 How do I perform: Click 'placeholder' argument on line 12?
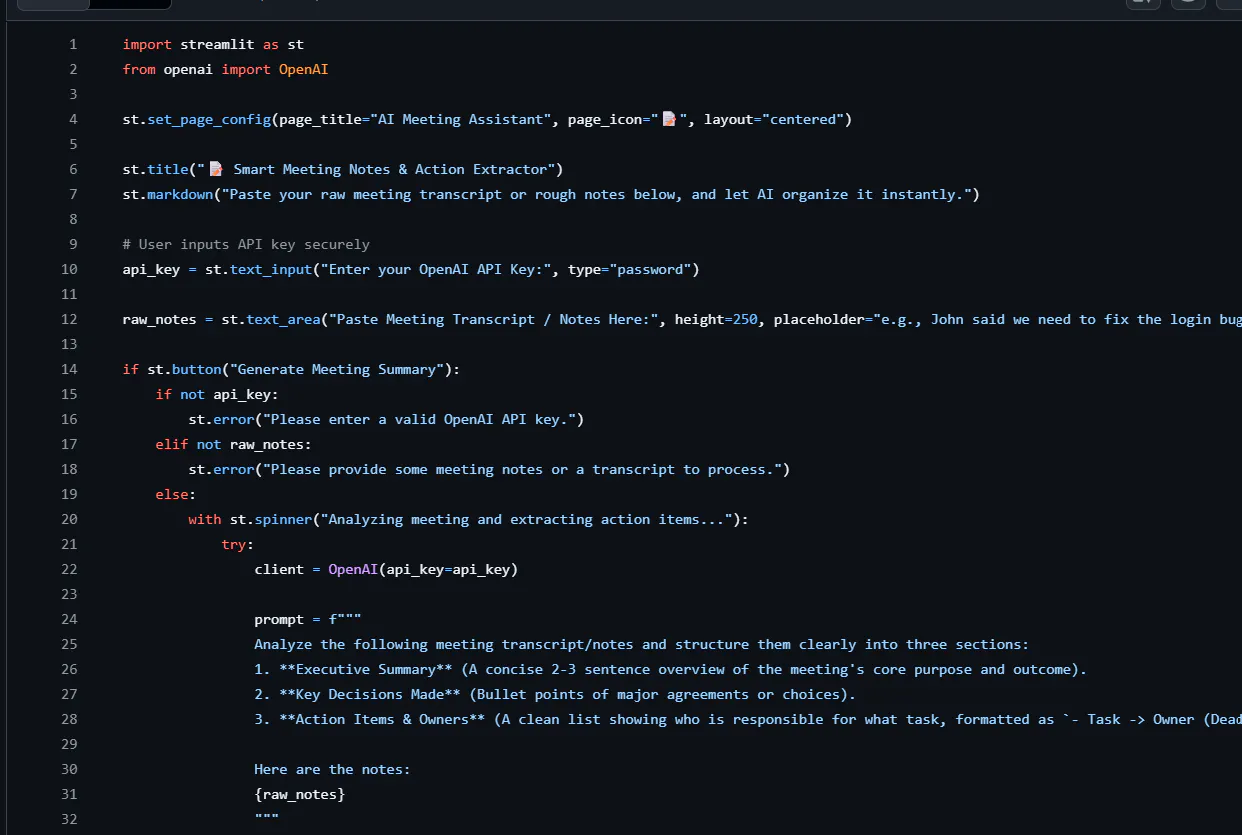[819, 319]
